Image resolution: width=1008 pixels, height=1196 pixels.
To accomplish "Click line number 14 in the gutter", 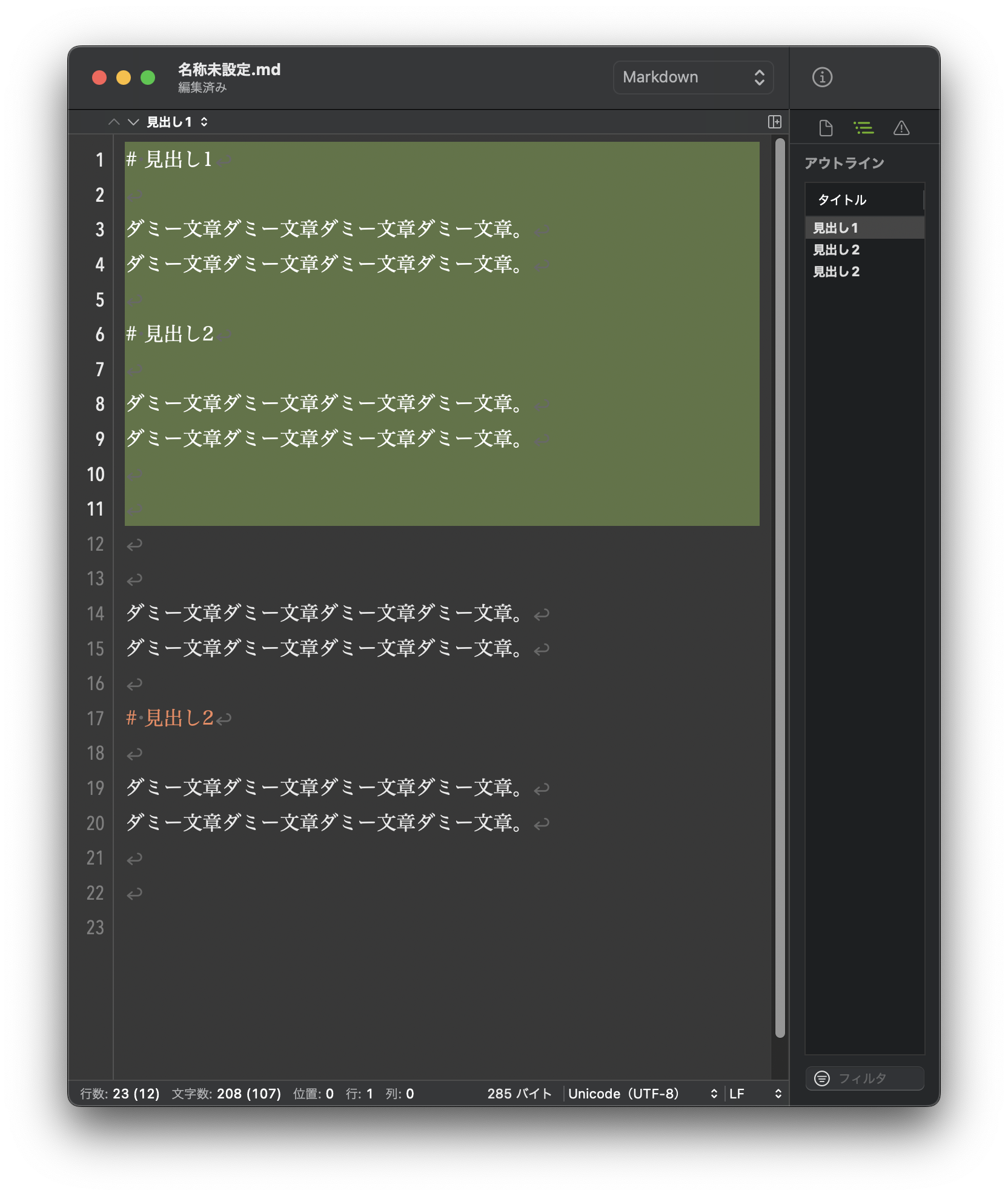I will point(95,614).
